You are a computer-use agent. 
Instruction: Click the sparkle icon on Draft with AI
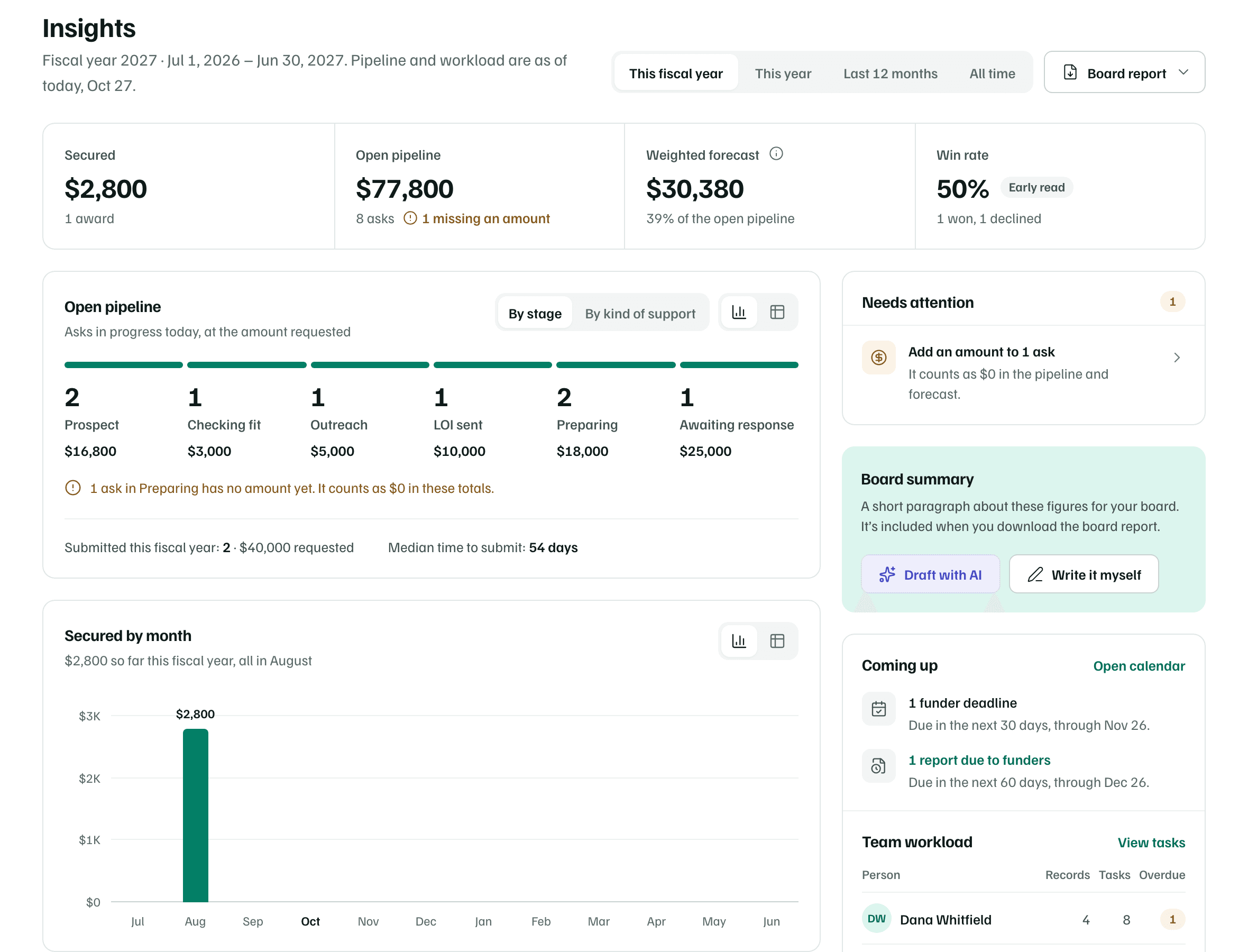coord(887,574)
